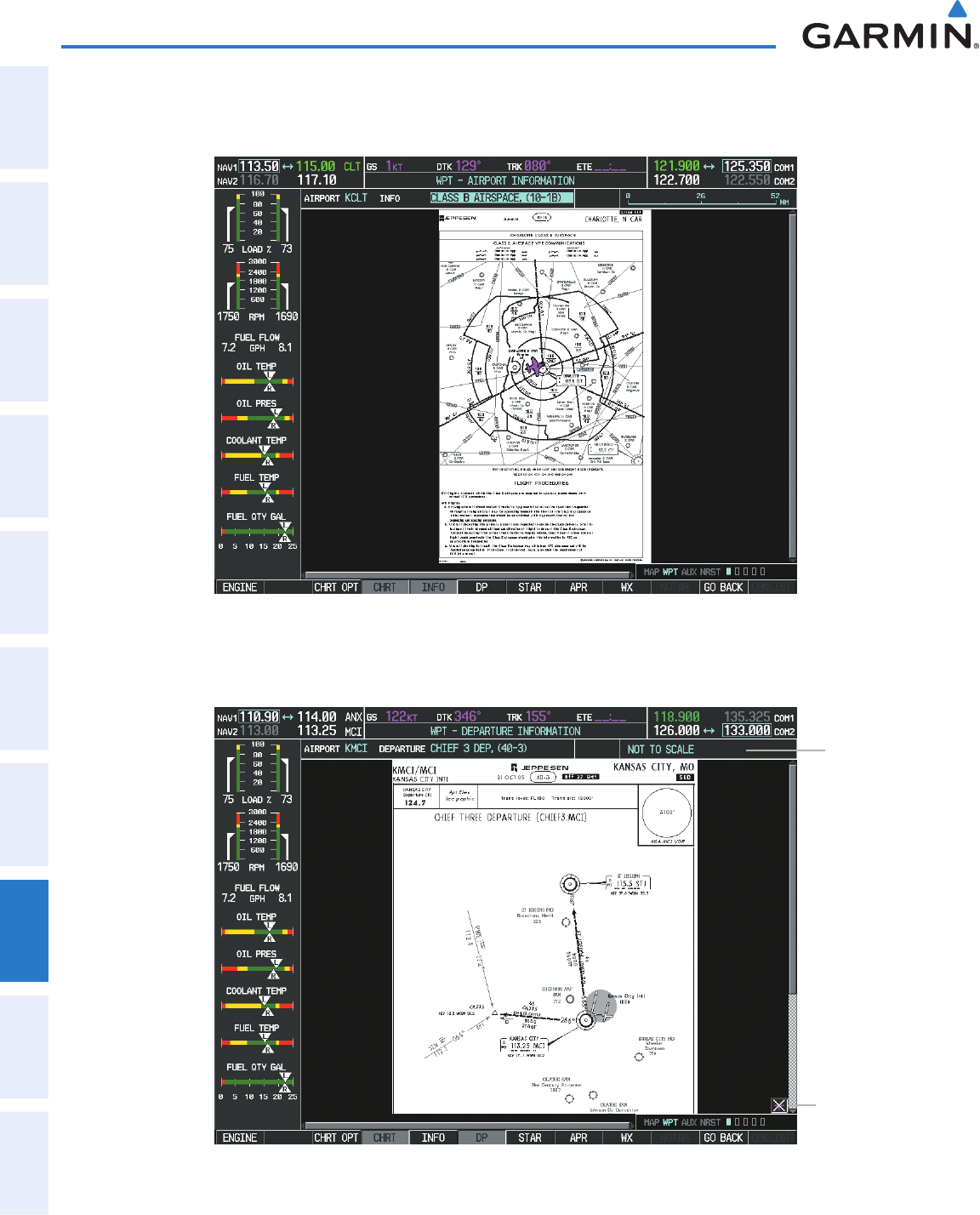The image size is (980, 1215).
Task: Open WX softkey on the KCLT display
Action: 627,587
